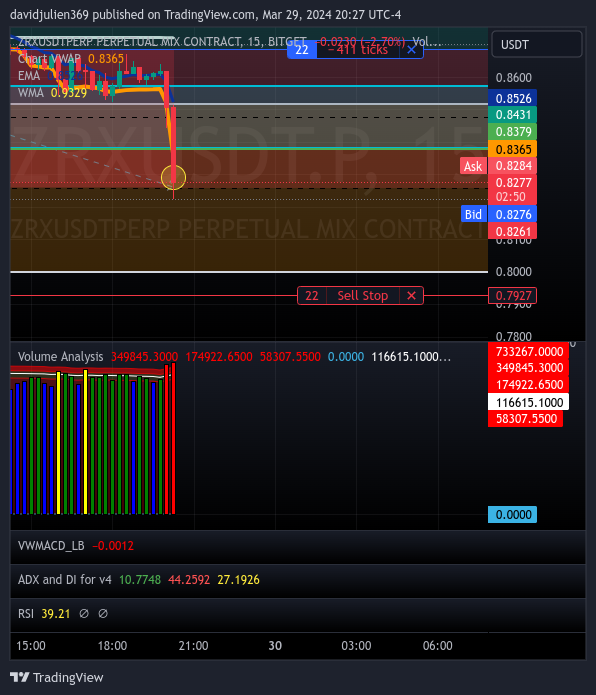The image size is (596, 695).
Task: Click the 0.8261 red price label
Action: (513, 231)
